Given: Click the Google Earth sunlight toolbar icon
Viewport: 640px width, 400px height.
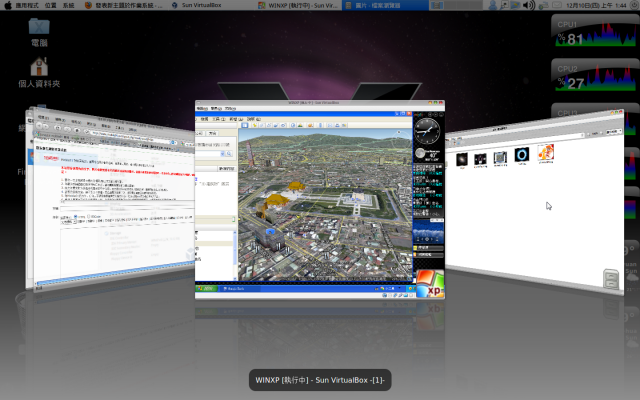Looking at the screenshot, I should pos(300,125).
